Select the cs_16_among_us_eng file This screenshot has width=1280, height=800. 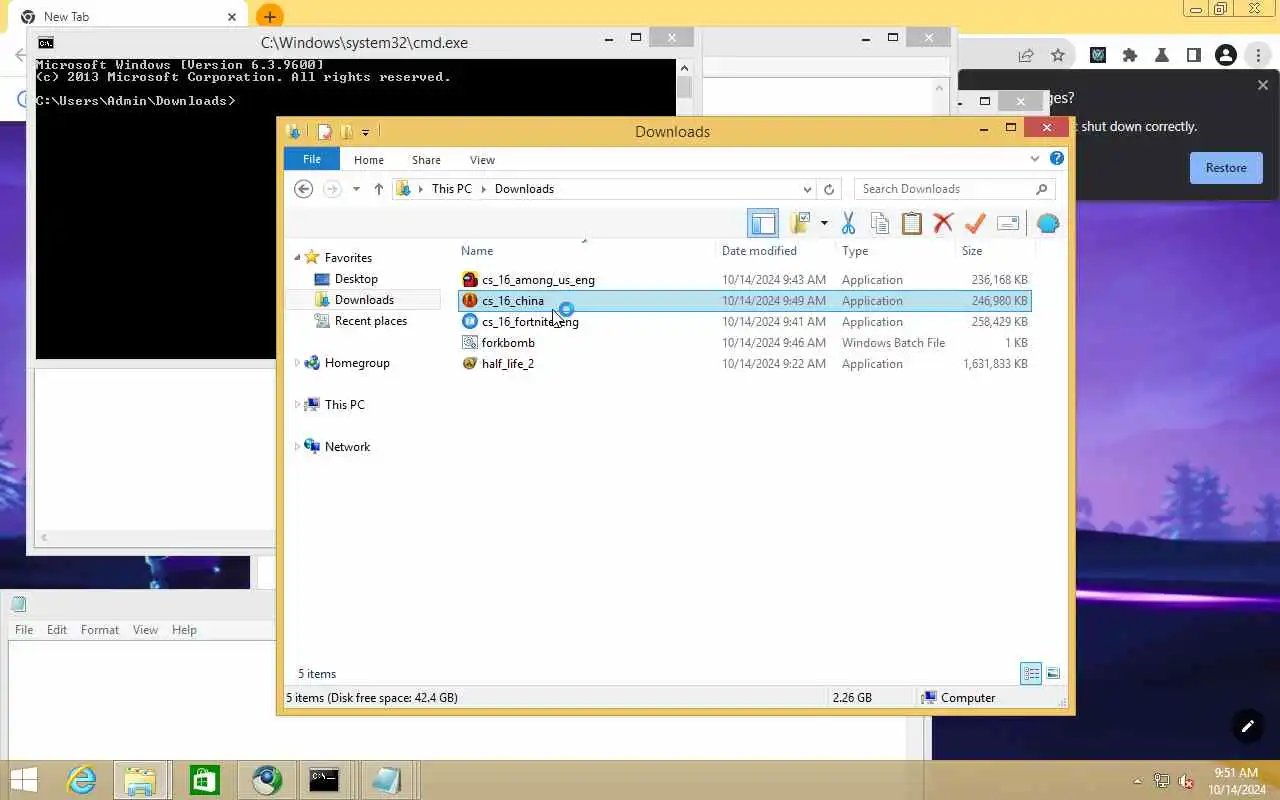(538, 280)
